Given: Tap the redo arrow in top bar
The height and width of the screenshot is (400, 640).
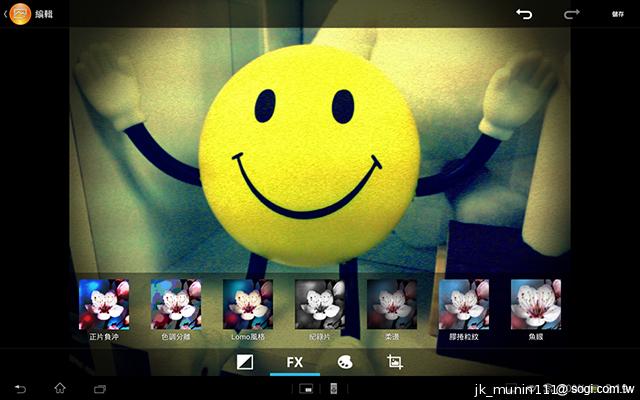Looking at the screenshot, I should (572, 13).
